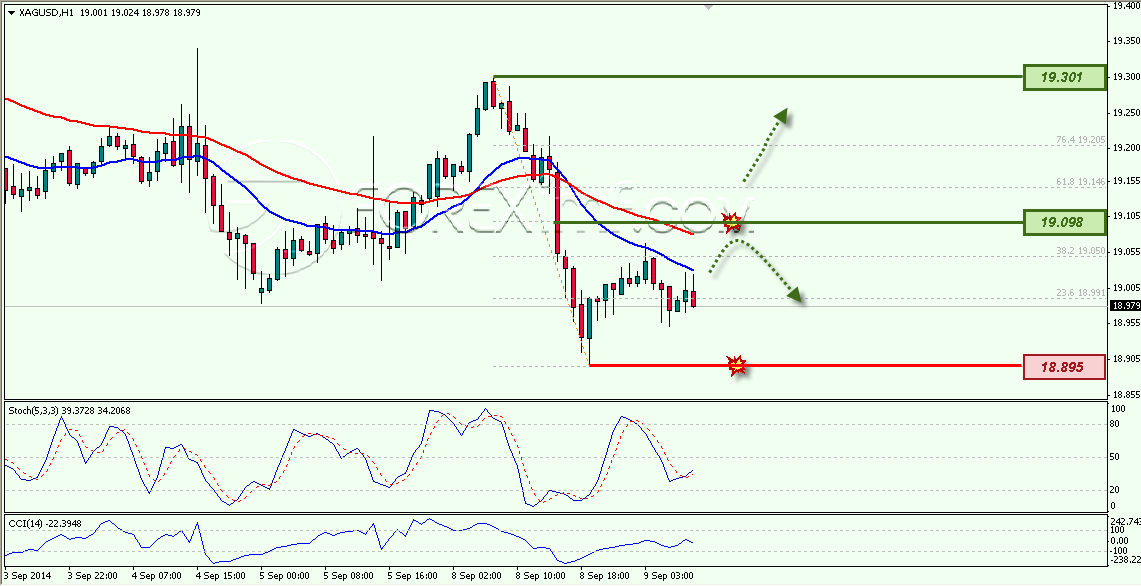Click the current price tag 18.979 on axis
The image size is (1141, 586).
[1126, 306]
